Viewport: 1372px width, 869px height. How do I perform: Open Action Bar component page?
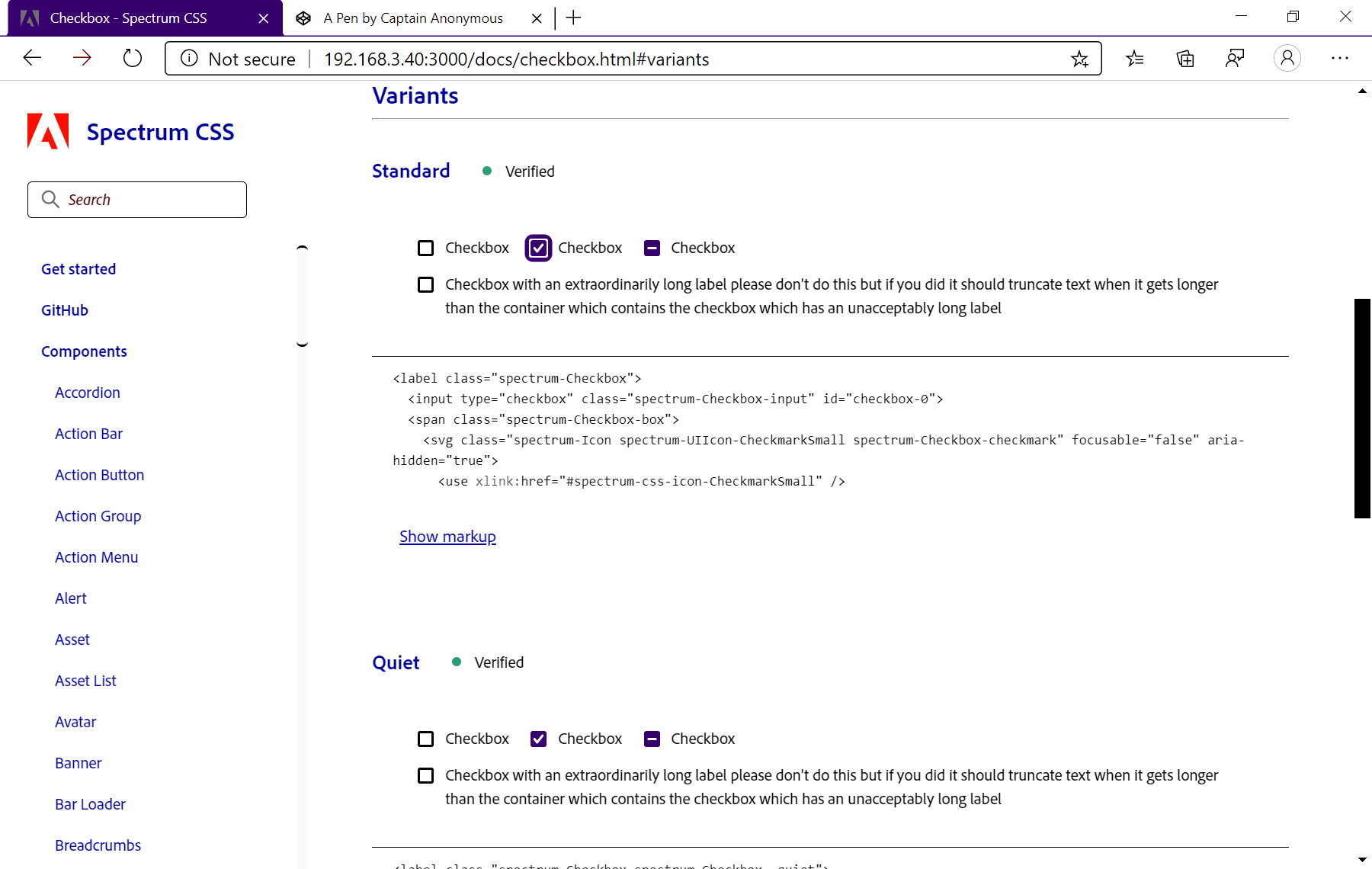click(x=88, y=434)
